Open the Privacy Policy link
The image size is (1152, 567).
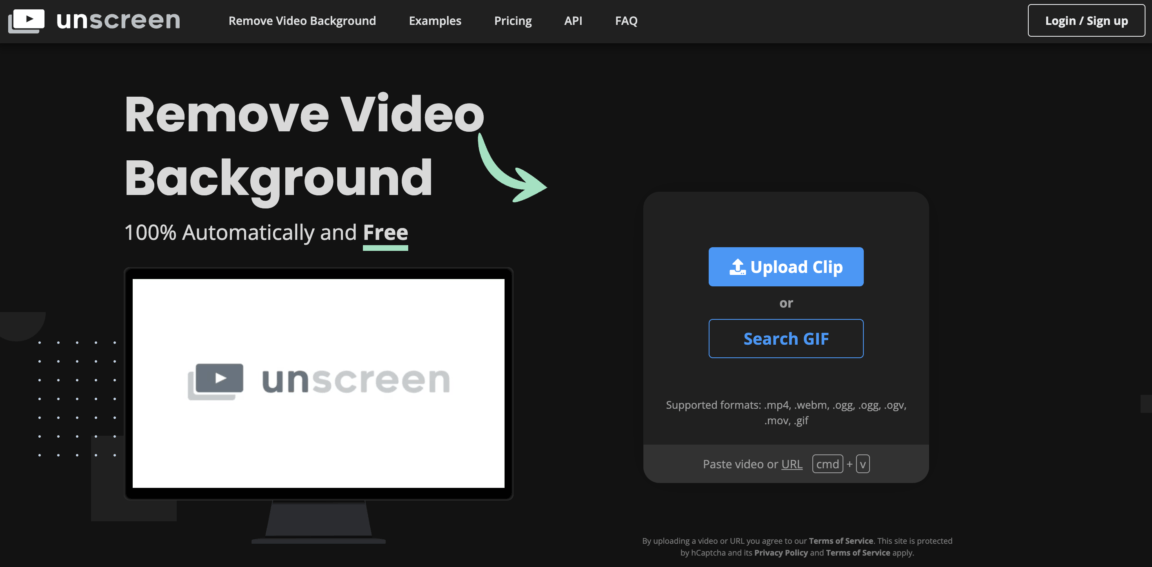(x=781, y=553)
